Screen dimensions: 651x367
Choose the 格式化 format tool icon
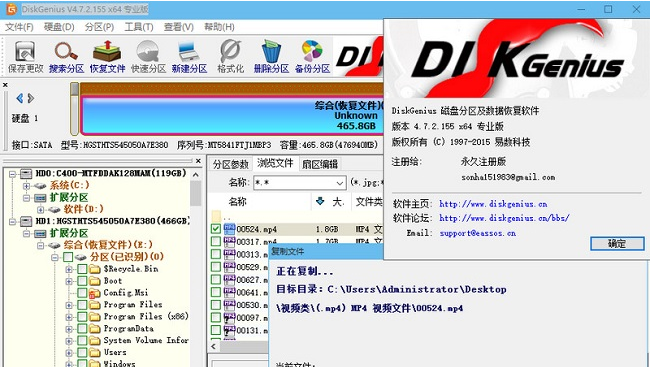point(230,52)
